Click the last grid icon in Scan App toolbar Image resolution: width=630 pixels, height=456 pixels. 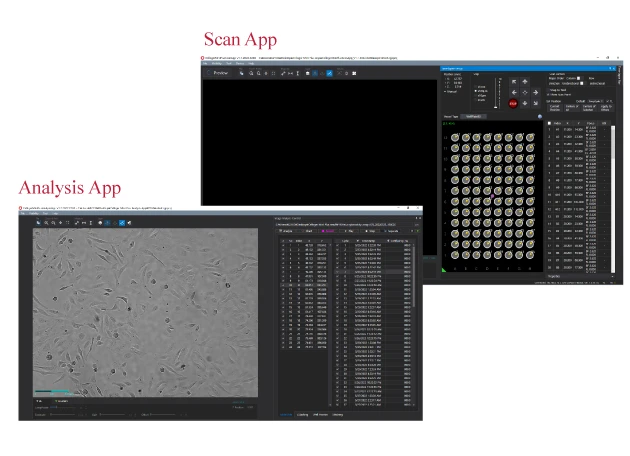(x=354, y=73)
